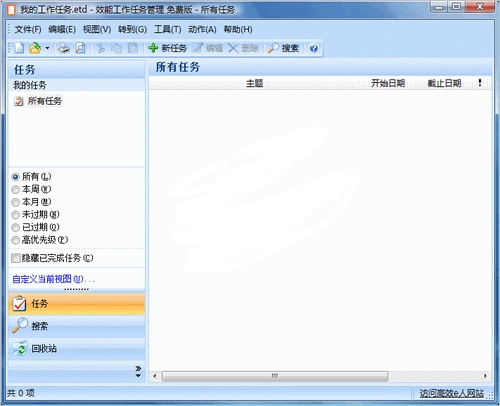
Task: Open the 工具(T) menu
Action: 168,29
